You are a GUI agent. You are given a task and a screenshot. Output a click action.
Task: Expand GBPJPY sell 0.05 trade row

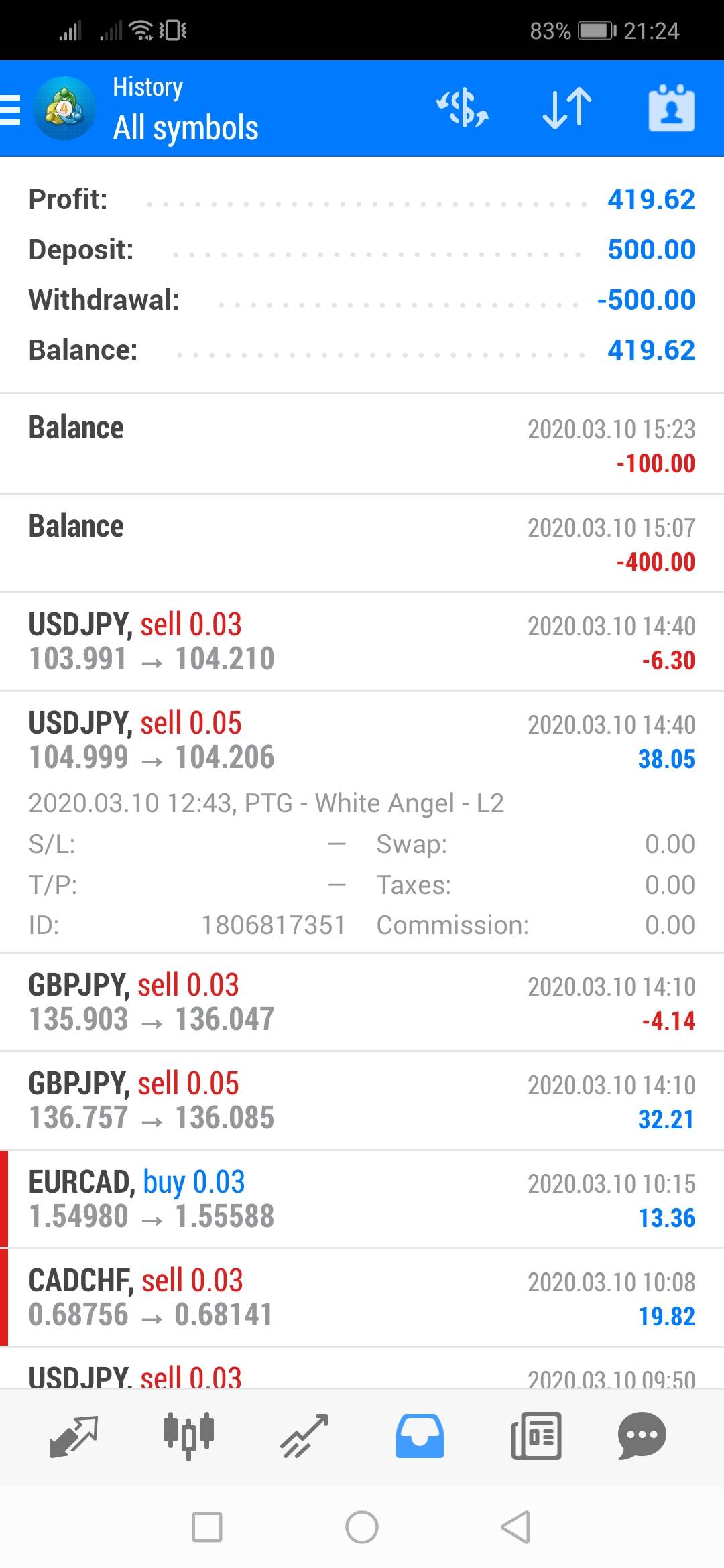pyautogui.click(x=362, y=1101)
